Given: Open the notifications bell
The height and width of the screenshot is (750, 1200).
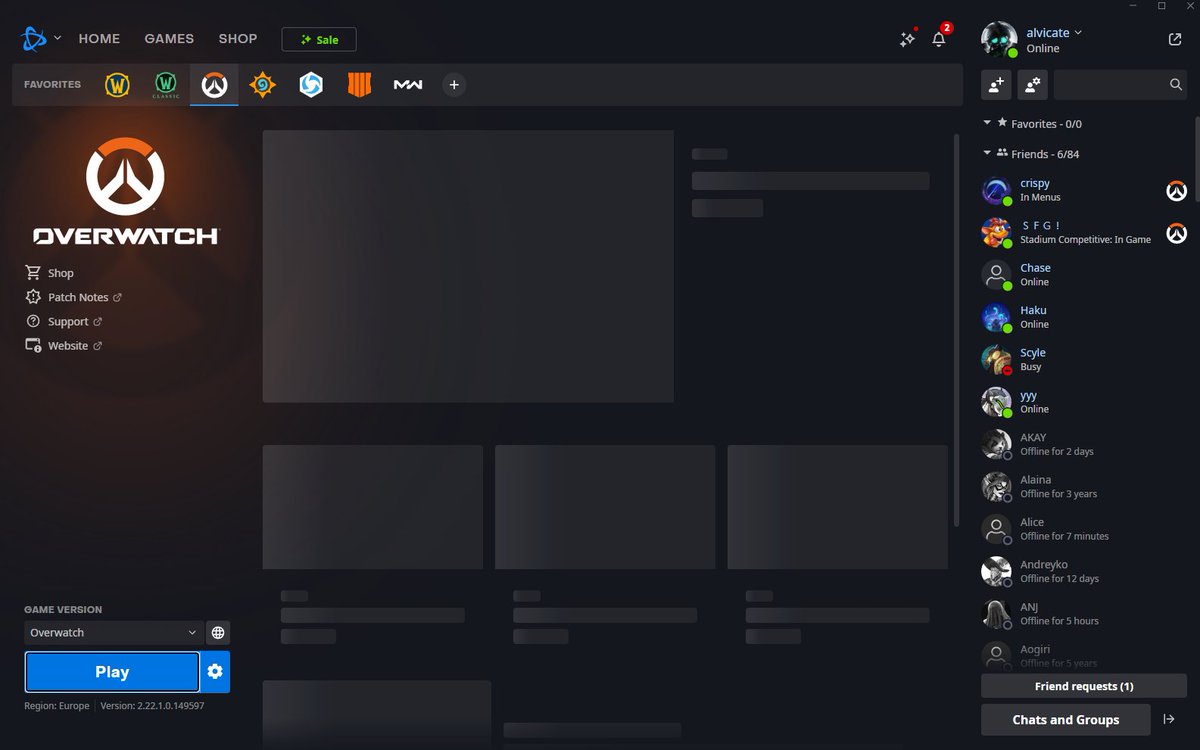Looking at the screenshot, I should [938, 40].
